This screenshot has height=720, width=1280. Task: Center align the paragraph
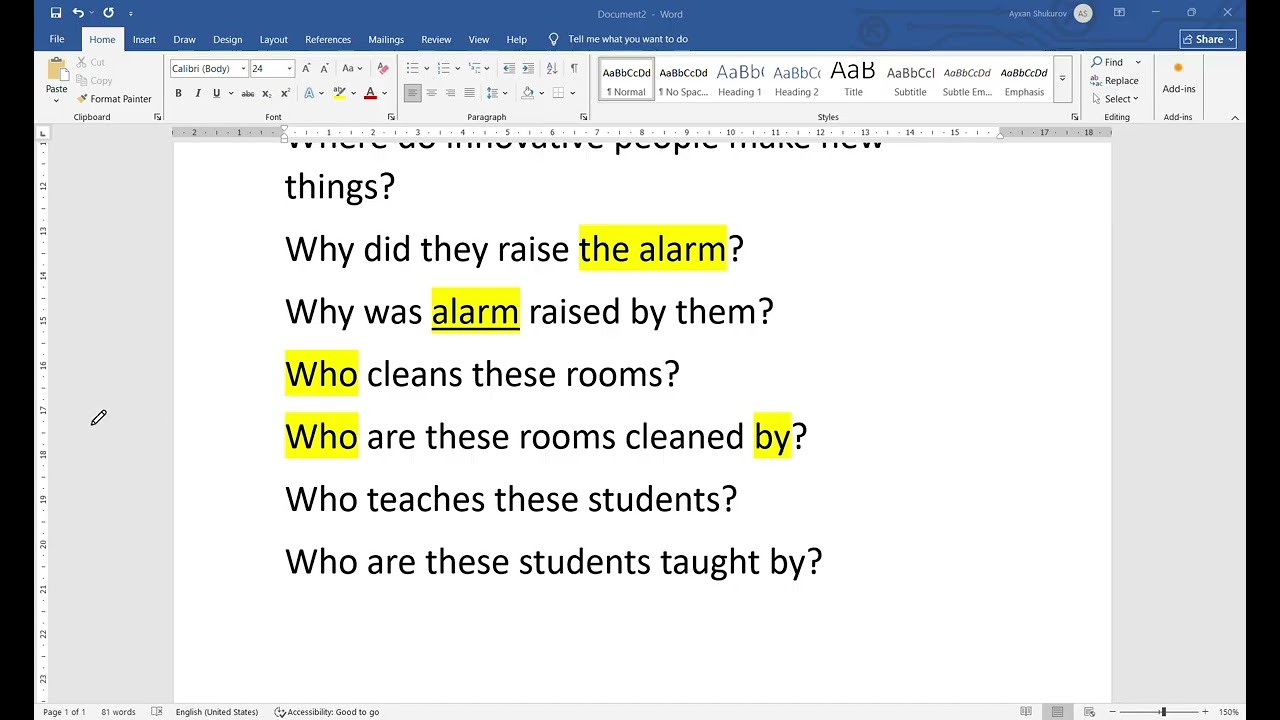[x=431, y=93]
